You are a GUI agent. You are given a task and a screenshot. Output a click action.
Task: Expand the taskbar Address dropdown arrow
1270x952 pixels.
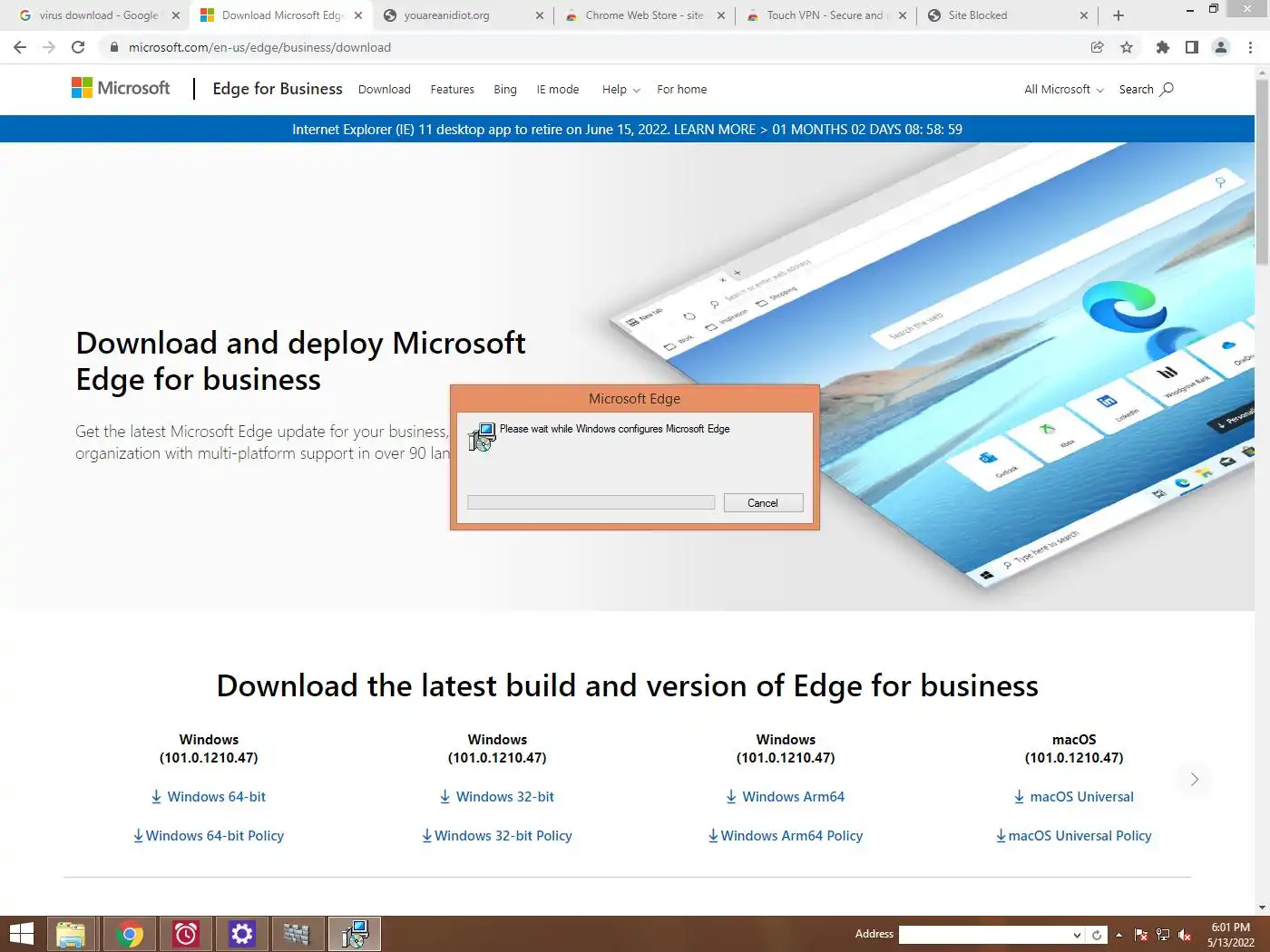1077,935
